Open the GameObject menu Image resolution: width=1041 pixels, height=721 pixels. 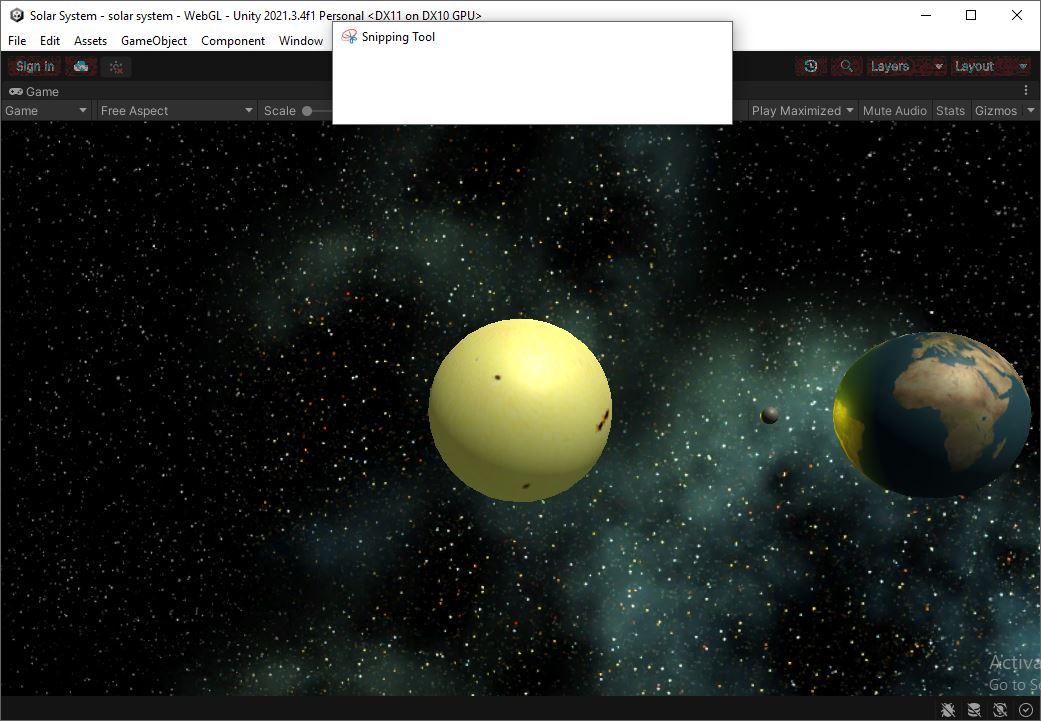pos(152,41)
